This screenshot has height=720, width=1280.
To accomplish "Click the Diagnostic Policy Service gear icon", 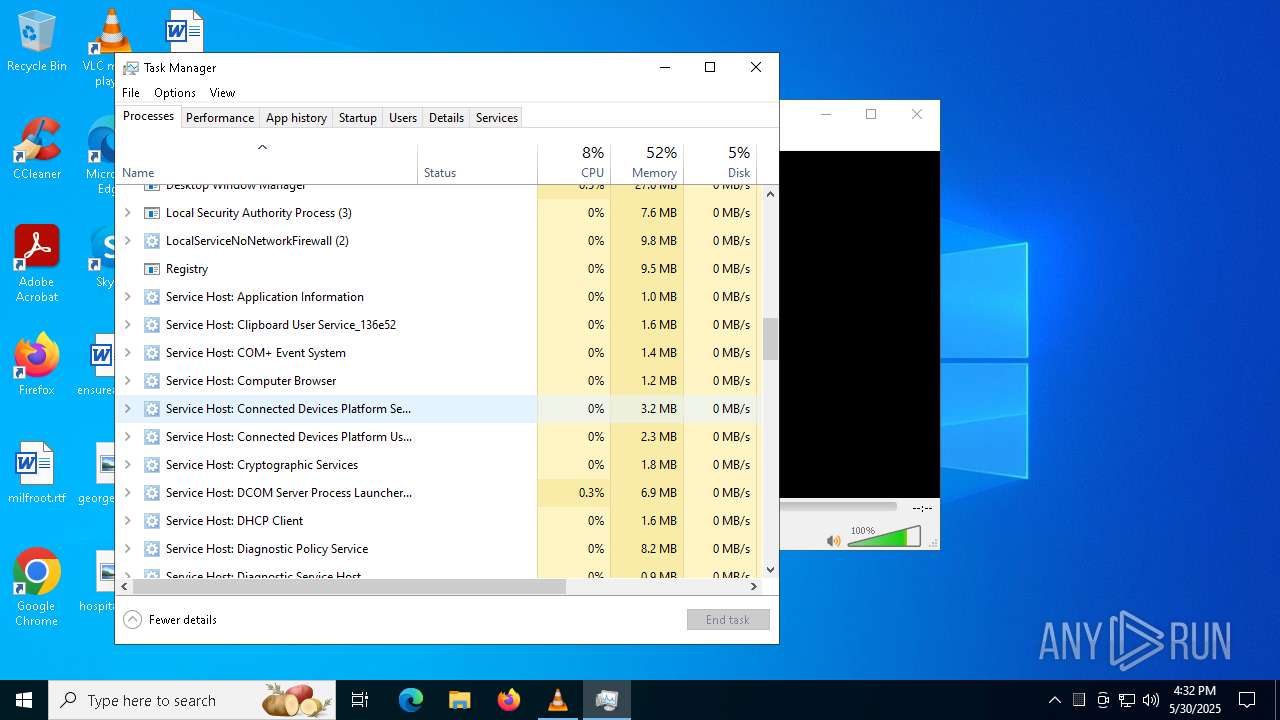I will point(152,549).
